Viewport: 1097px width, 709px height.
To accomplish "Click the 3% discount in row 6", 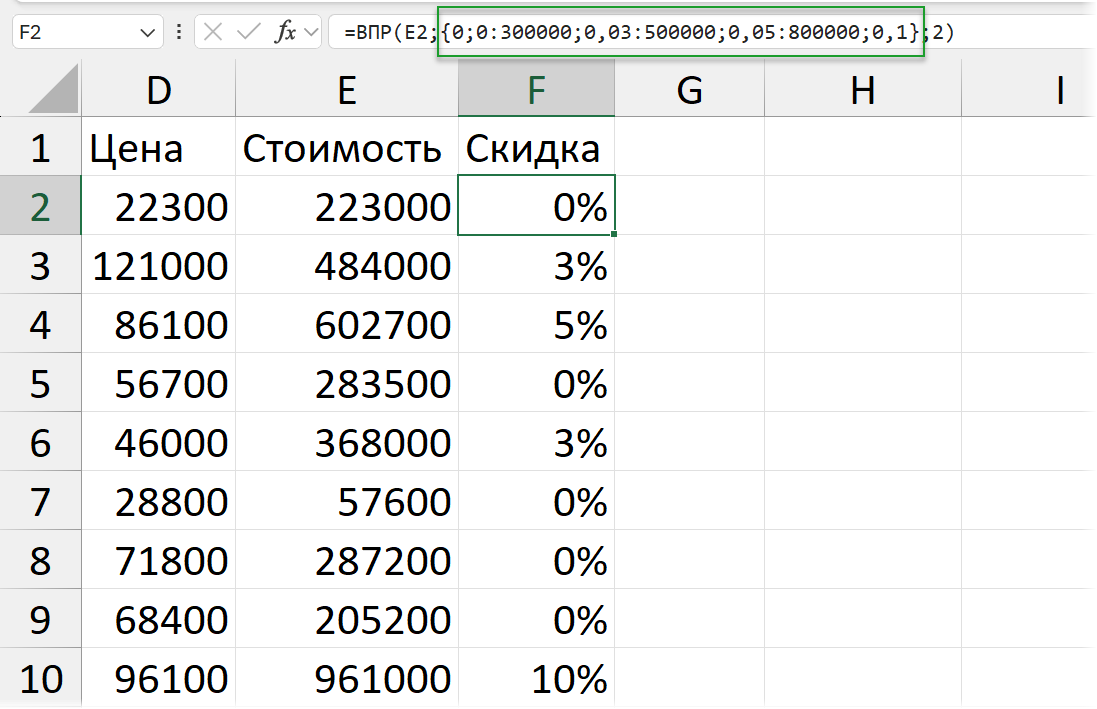I will [x=537, y=442].
